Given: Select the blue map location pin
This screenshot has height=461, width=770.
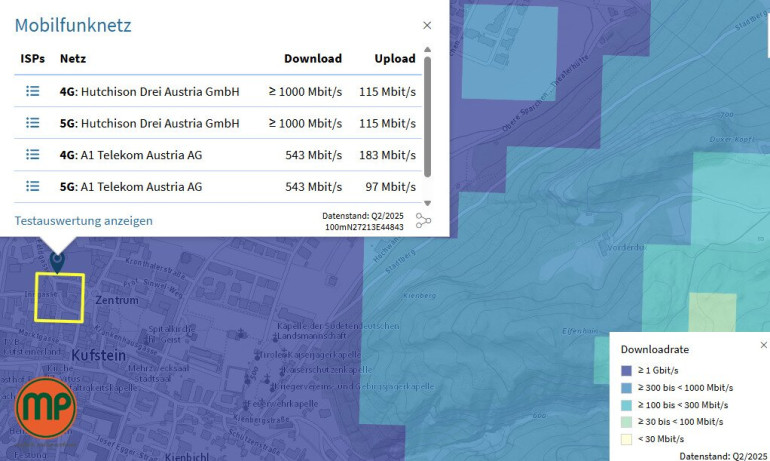Looking at the screenshot, I should click(57, 261).
